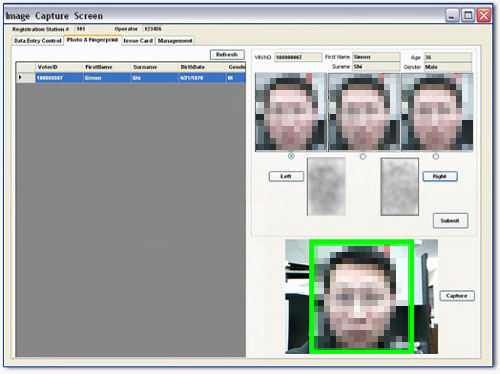Image resolution: width=500 pixels, height=374 pixels.
Task: Select voter ID cell 100000007
Action: pos(59,78)
